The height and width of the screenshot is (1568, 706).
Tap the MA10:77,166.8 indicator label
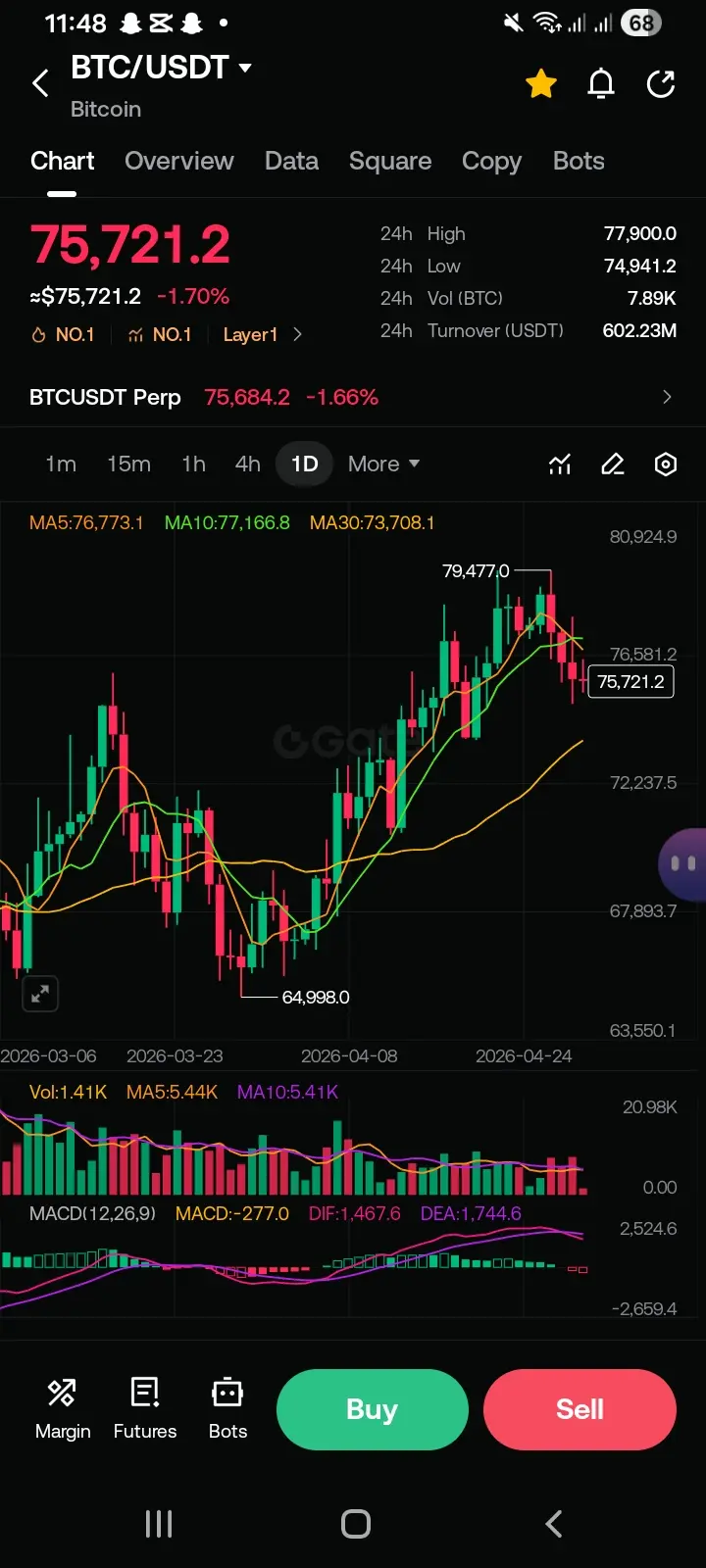click(x=227, y=522)
